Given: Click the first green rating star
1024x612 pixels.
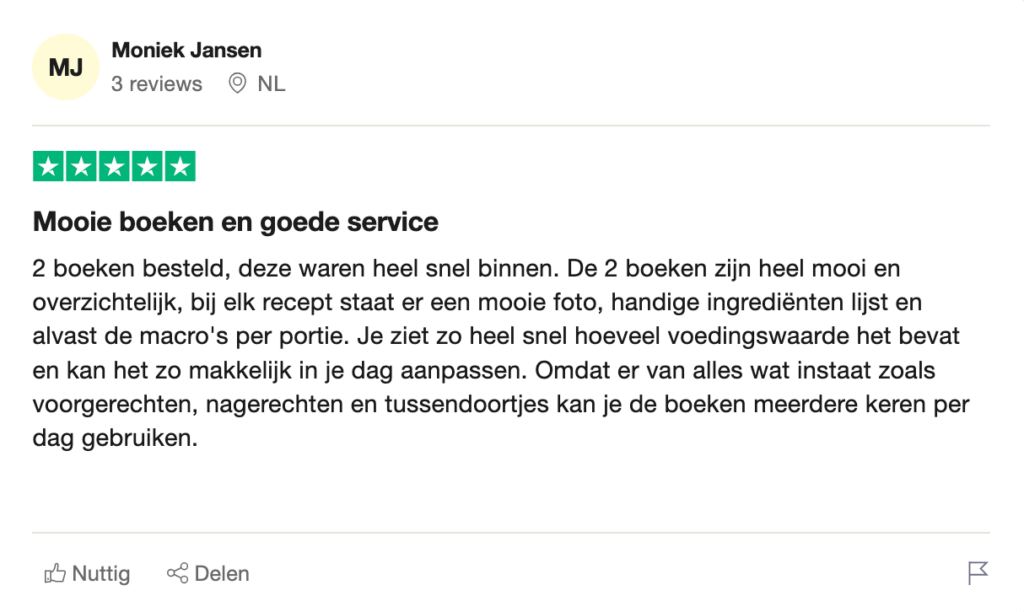Looking at the screenshot, I should (x=49, y=167).
